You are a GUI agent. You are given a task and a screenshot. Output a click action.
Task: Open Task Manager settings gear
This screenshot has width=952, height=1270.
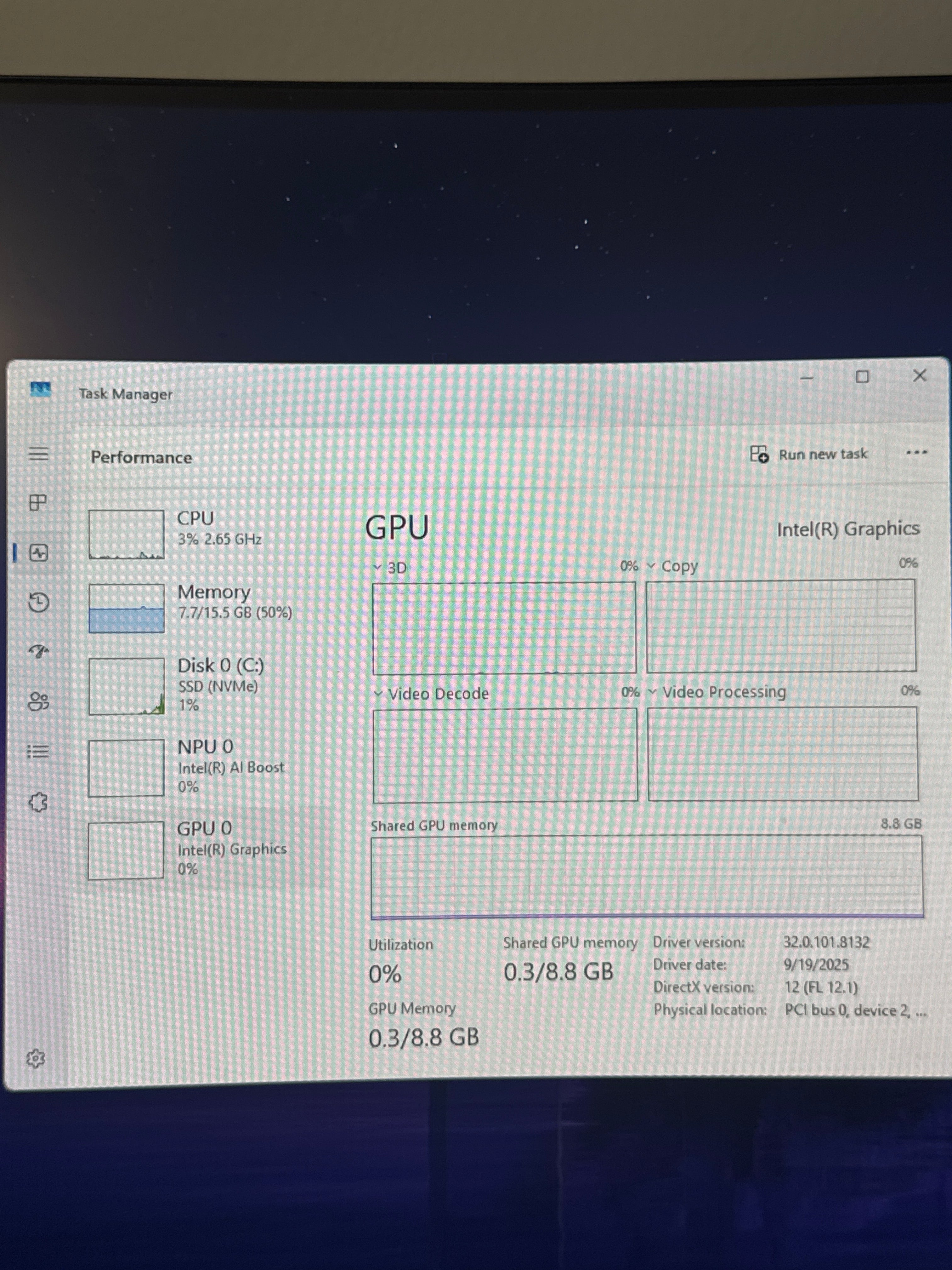(36, 1058)
